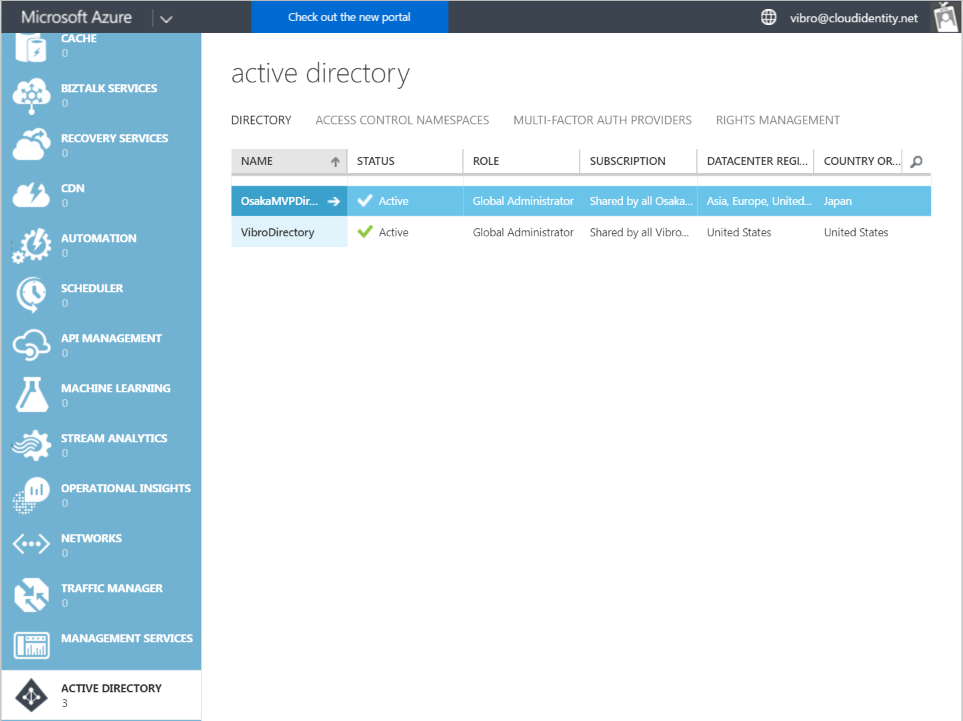Select the Networks sidebar label

92,538
